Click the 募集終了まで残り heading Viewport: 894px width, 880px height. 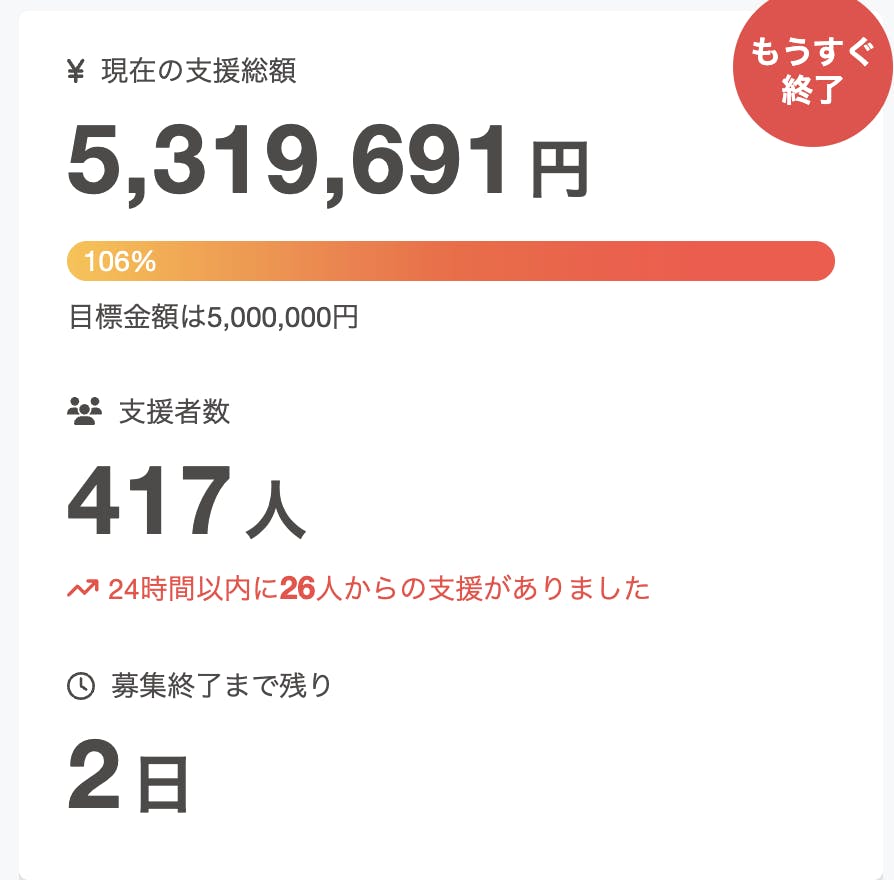(221, 686)
